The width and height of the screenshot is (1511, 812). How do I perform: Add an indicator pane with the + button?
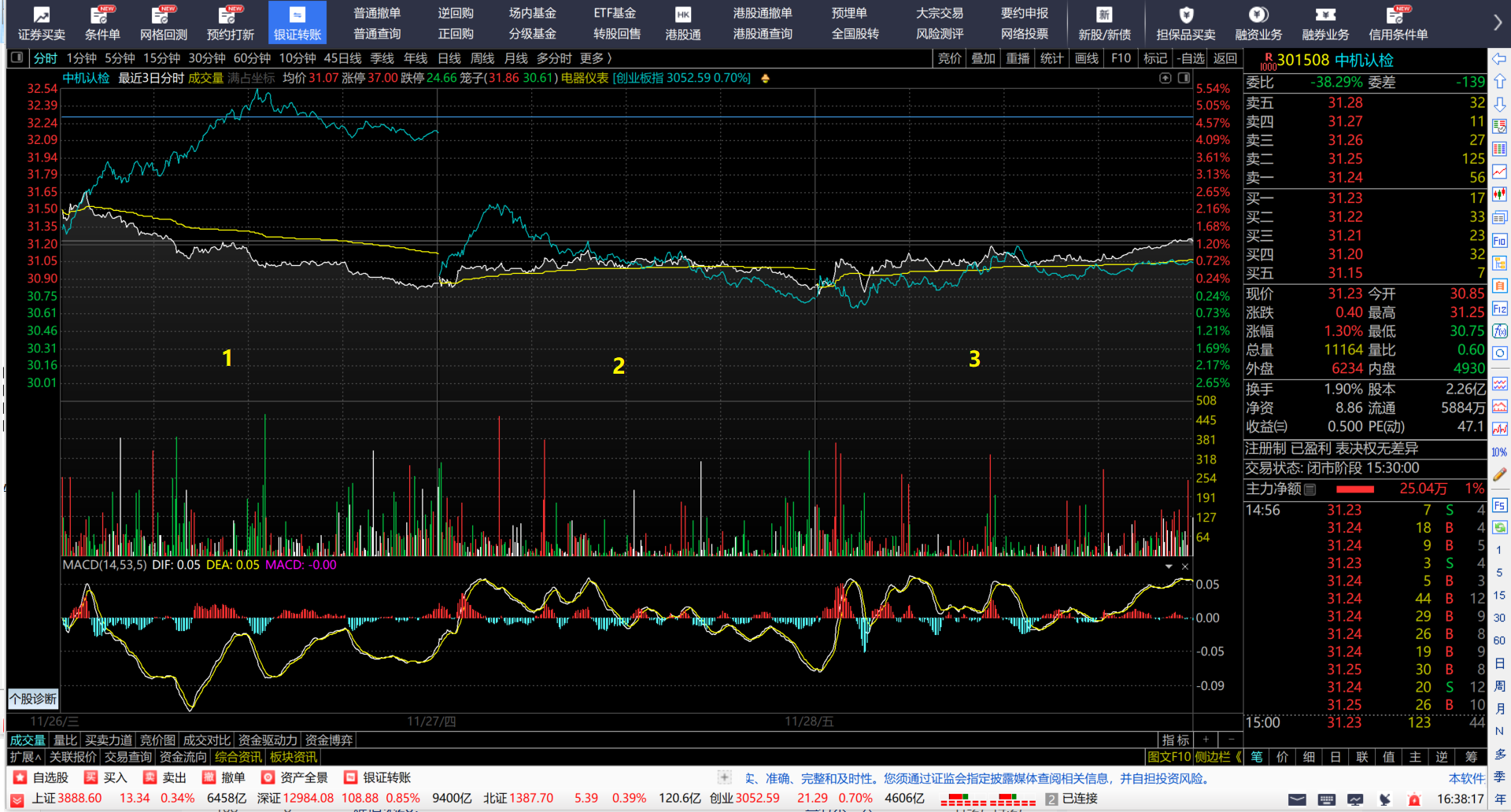pyautogui.click(x=1206, y=740)
